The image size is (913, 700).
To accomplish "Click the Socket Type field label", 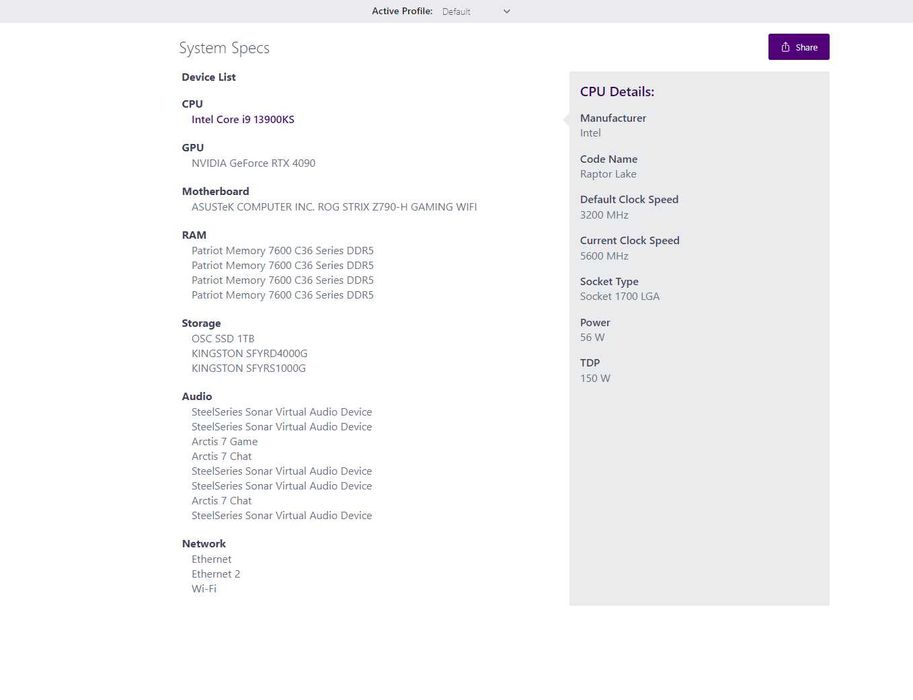I will pos(609,281).
